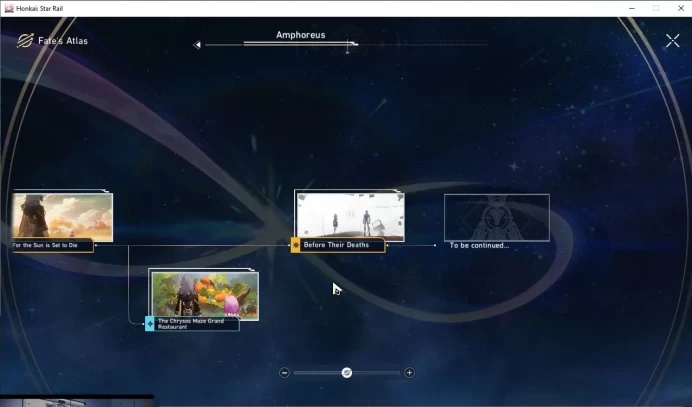Open the For the Sun is Set to Die thumbnail
This screenshot has width=692, height=407.
62,216
